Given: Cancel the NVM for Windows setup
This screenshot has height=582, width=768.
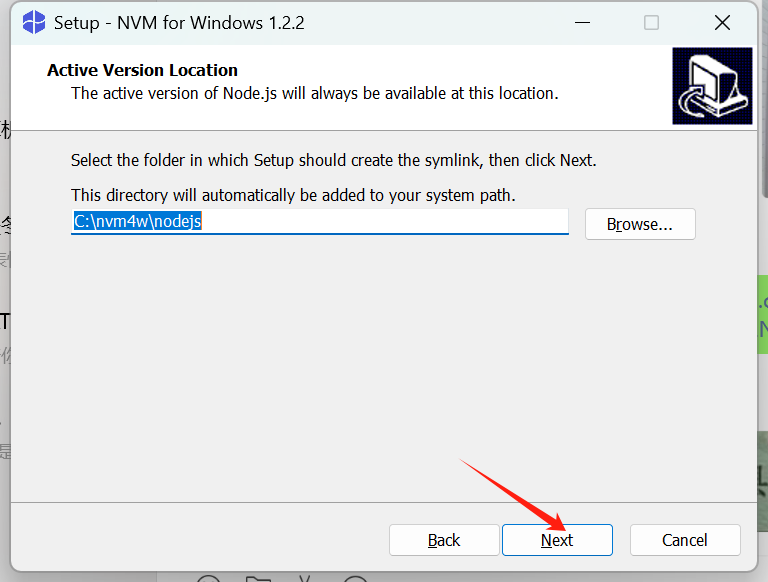Looking at the screenshot, I should click(685, 540).
